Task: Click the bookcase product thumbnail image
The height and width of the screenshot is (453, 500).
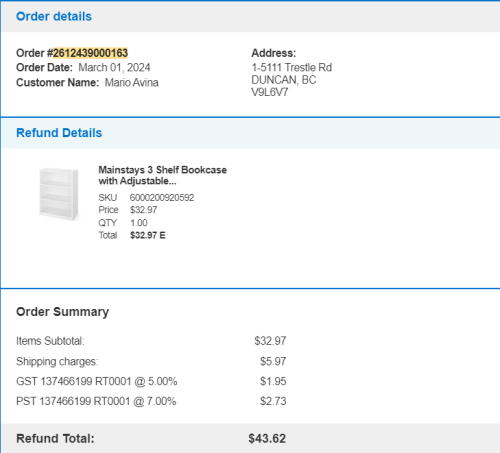Action: point(59,194)
